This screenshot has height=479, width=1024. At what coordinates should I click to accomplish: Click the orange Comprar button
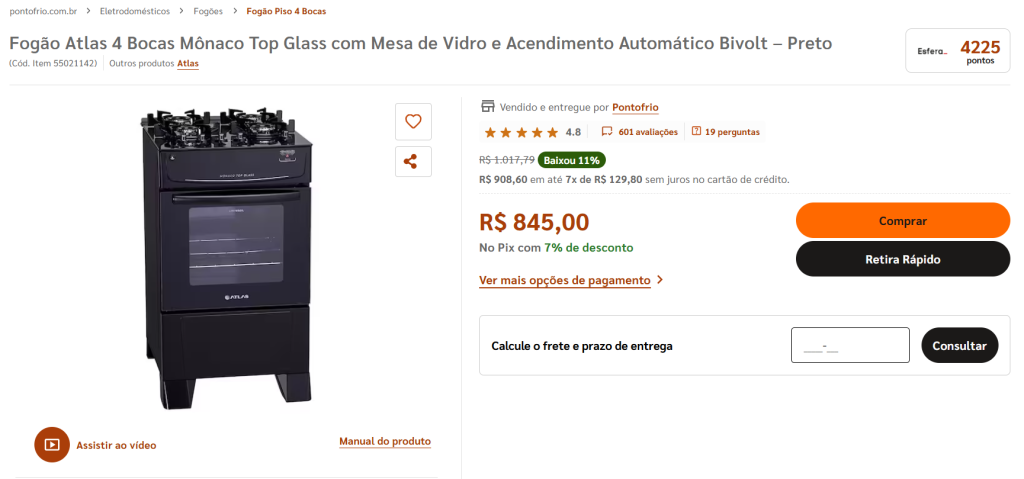[903, 221]
